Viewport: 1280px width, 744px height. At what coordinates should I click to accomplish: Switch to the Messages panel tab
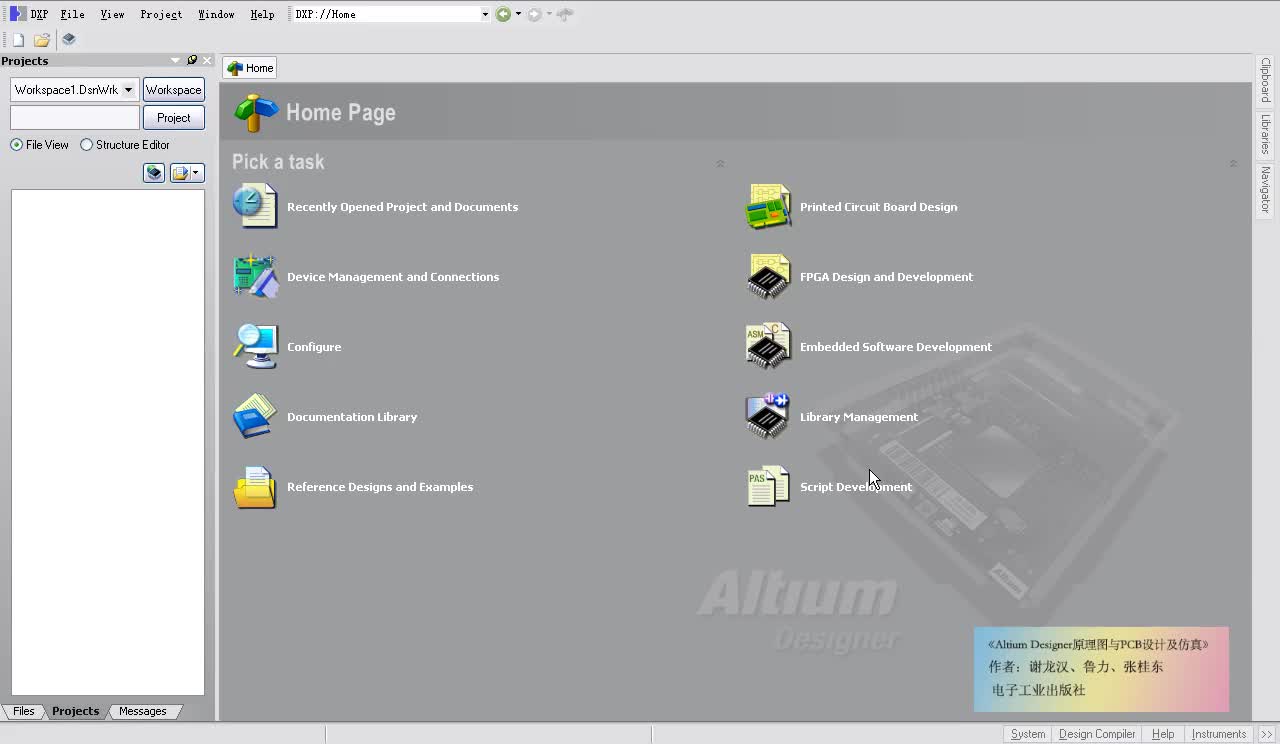[x=143, y=711]
